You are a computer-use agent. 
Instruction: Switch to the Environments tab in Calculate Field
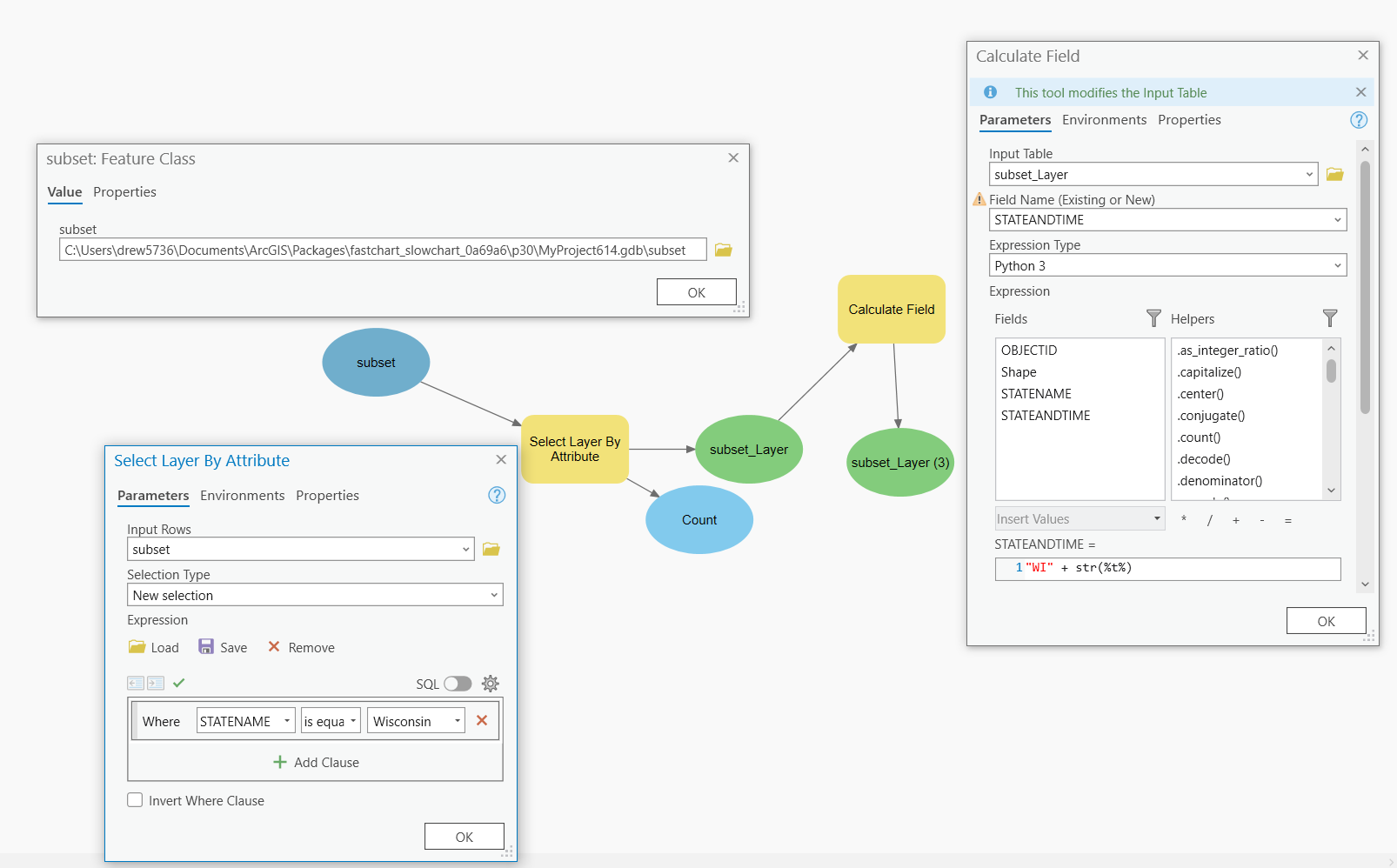1104,120
